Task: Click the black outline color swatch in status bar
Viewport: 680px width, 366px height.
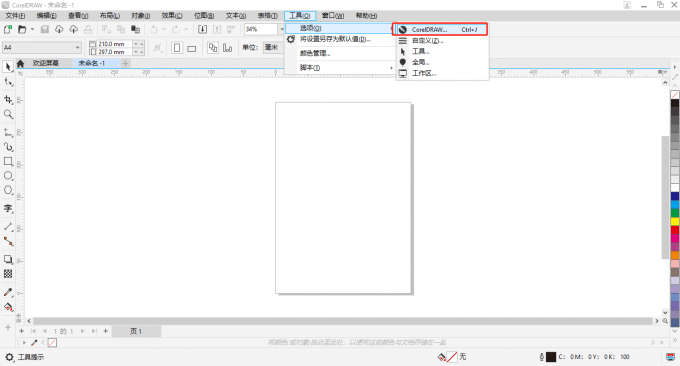Action: [551, 357]
